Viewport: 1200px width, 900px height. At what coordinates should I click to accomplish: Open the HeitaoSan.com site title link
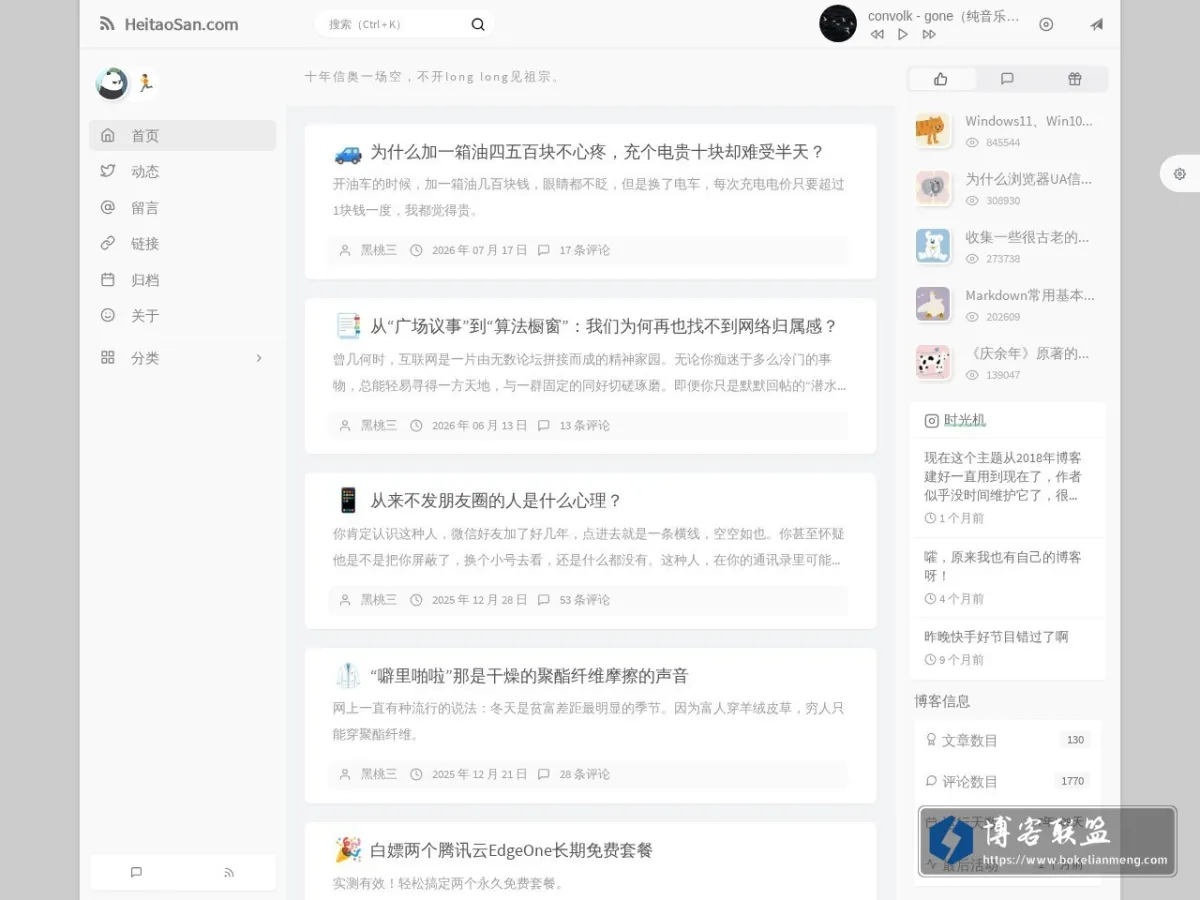tap(181, 24)
